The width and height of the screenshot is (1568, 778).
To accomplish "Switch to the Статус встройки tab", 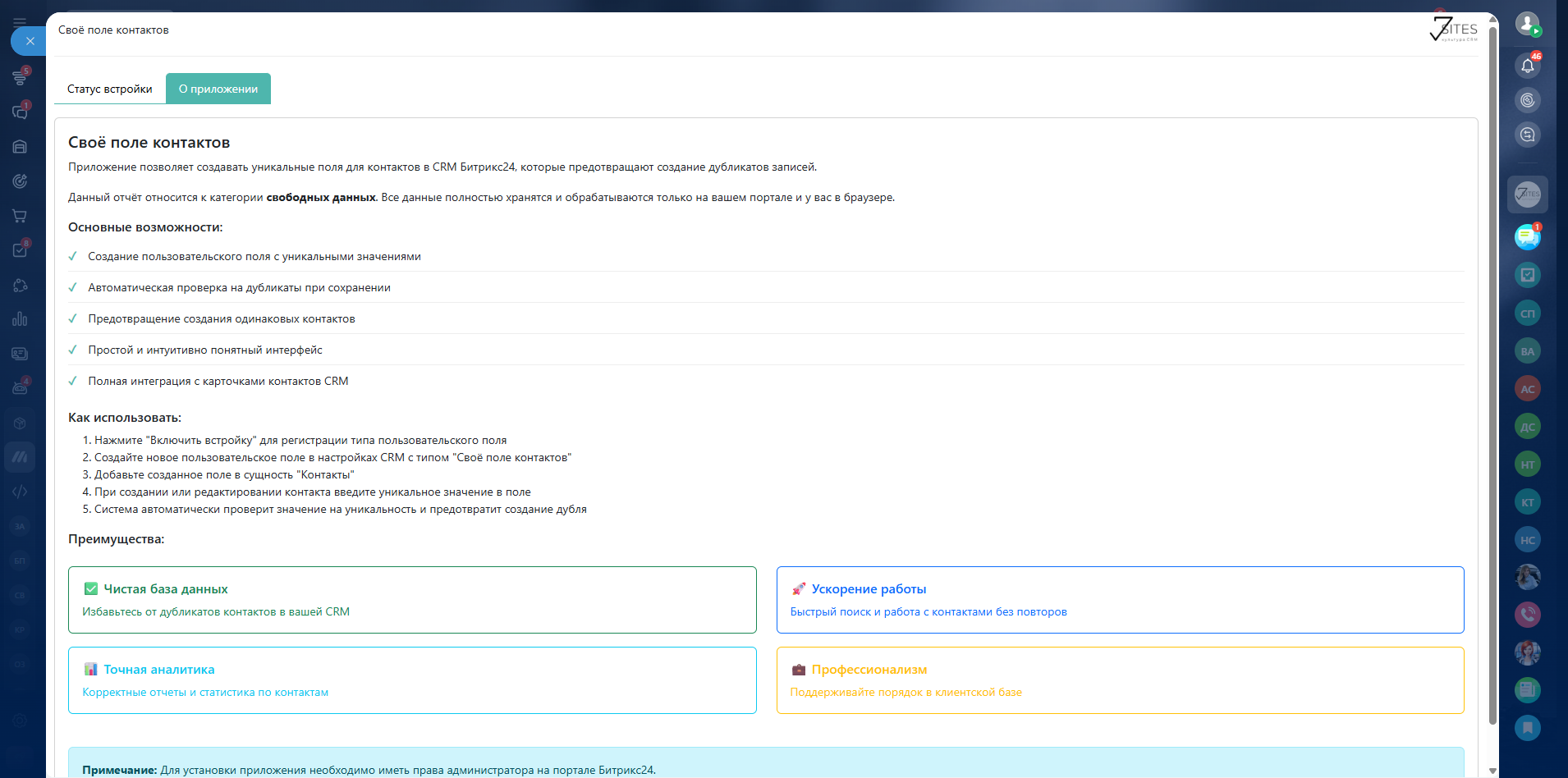I will tap(110, 89).
